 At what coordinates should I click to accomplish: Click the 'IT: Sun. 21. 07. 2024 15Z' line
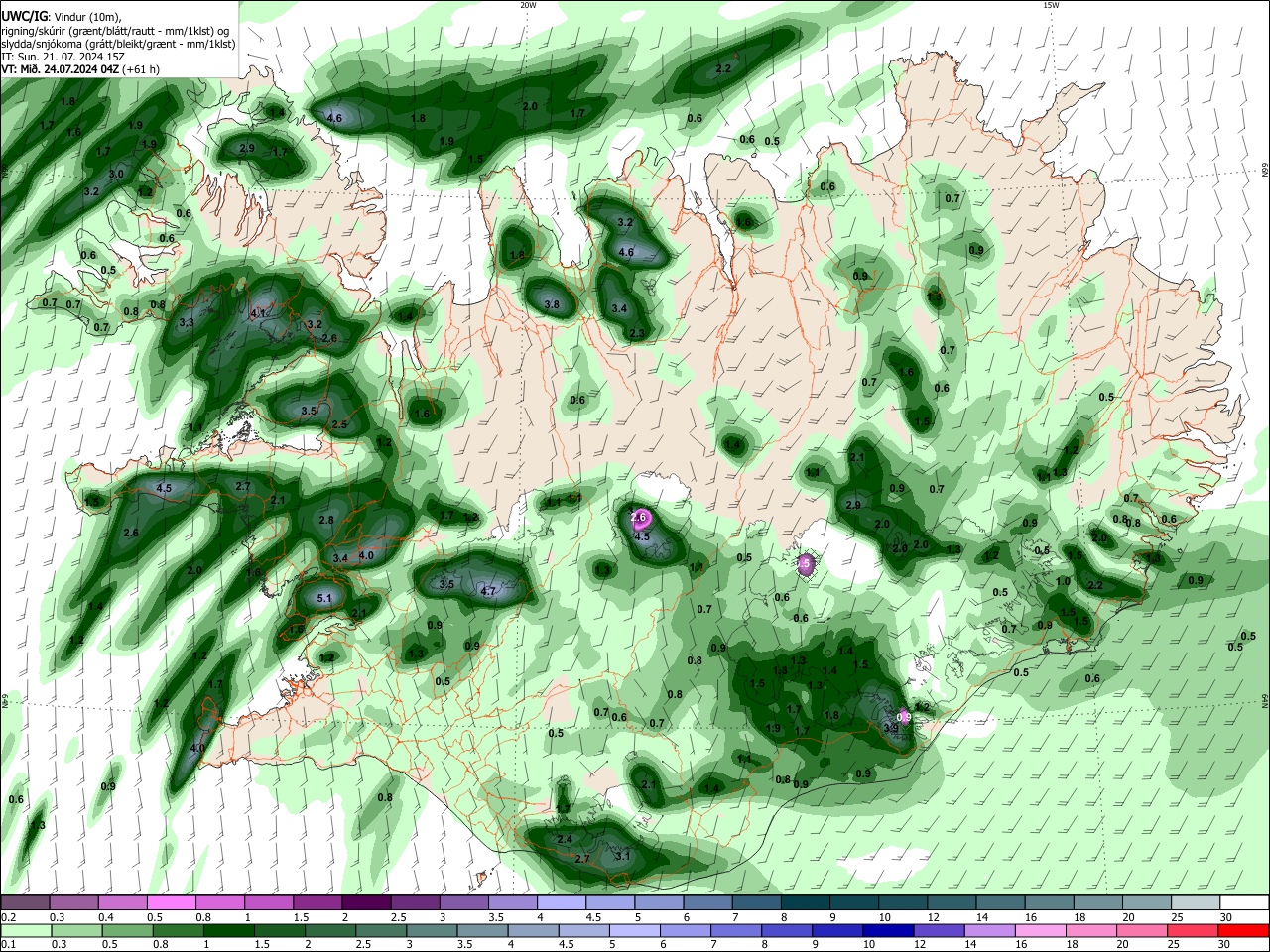click(x=63, y=57)
